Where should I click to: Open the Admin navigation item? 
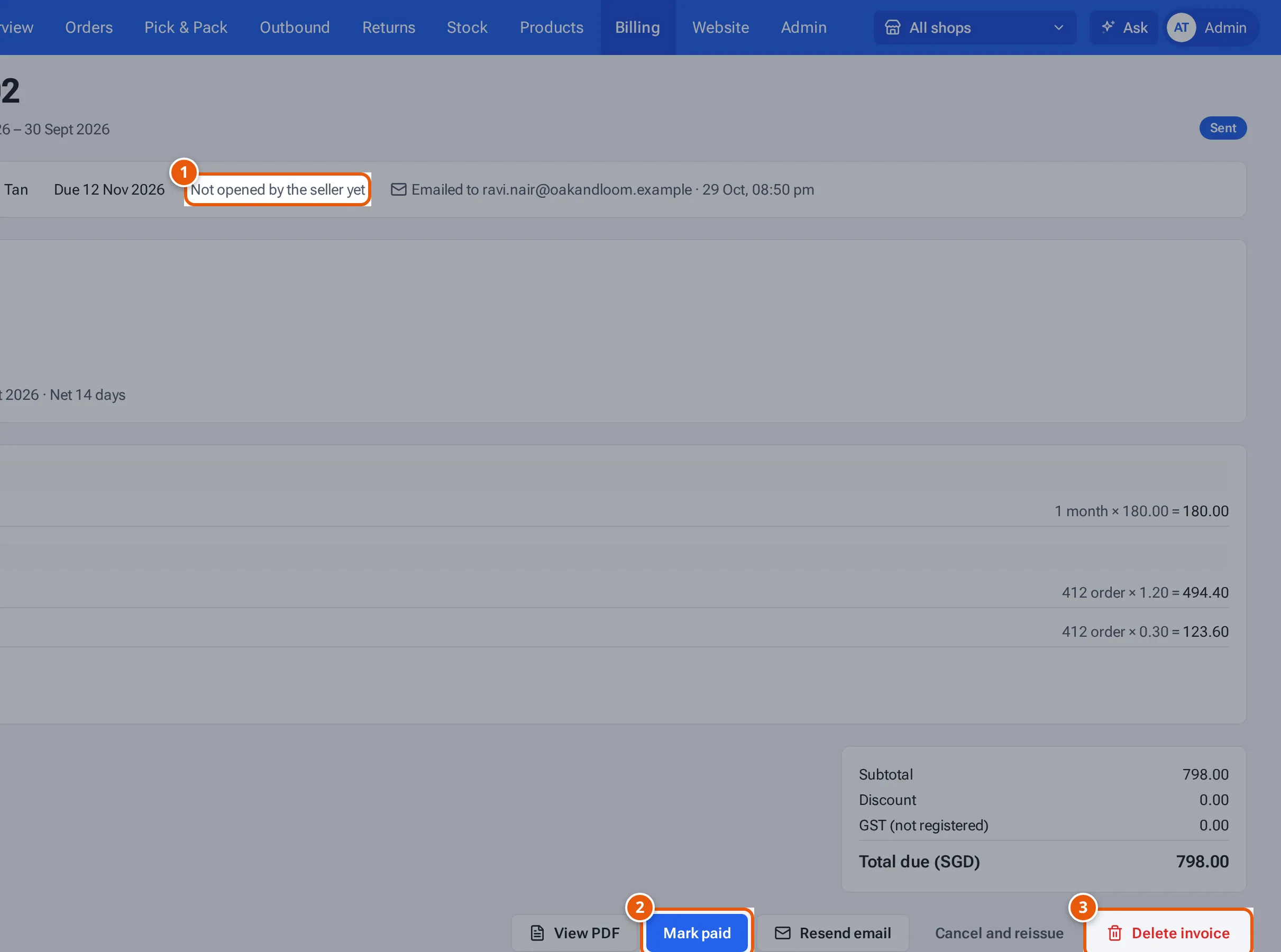803,27
